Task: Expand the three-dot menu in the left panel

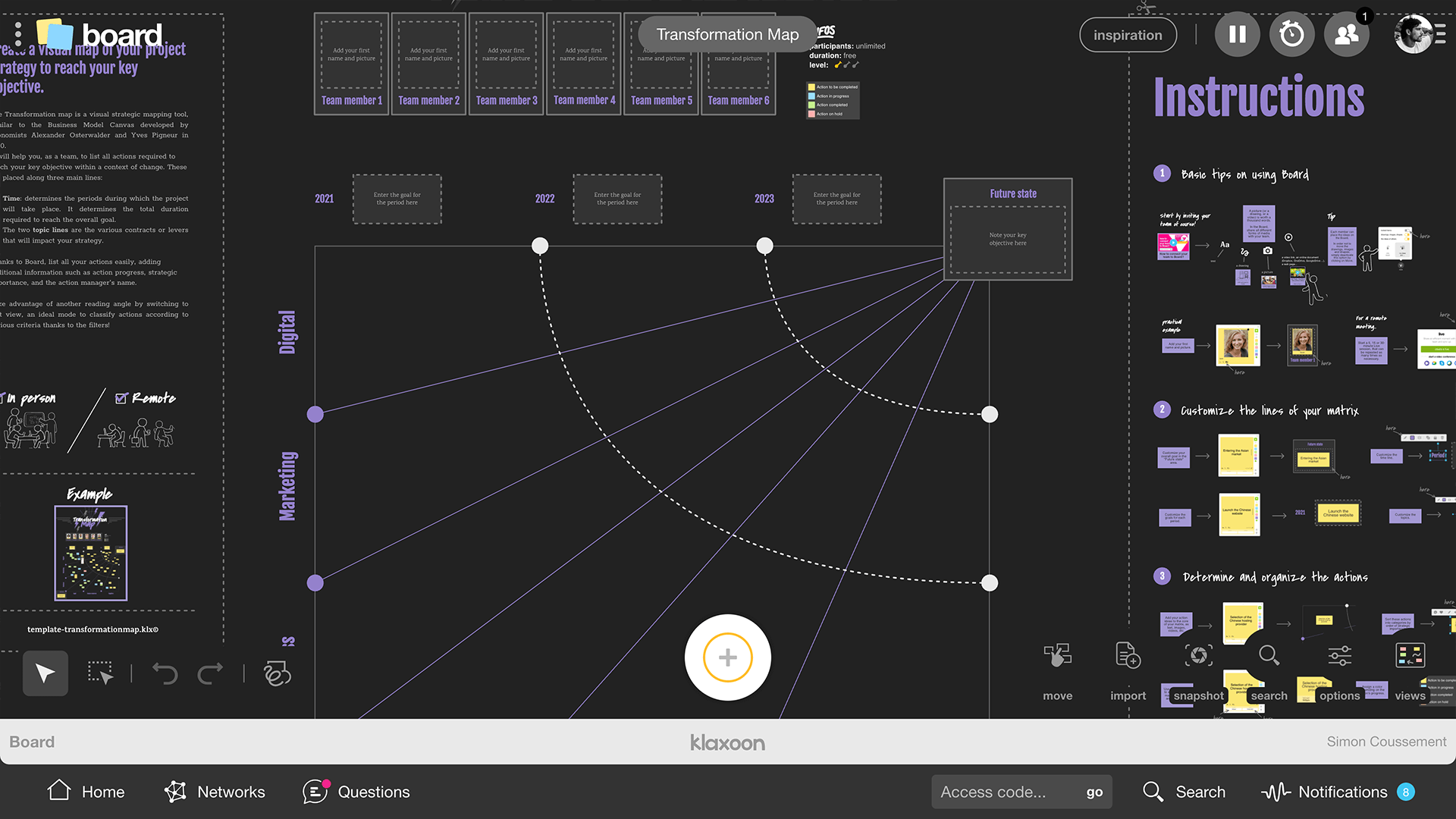Action: point(17,34)
